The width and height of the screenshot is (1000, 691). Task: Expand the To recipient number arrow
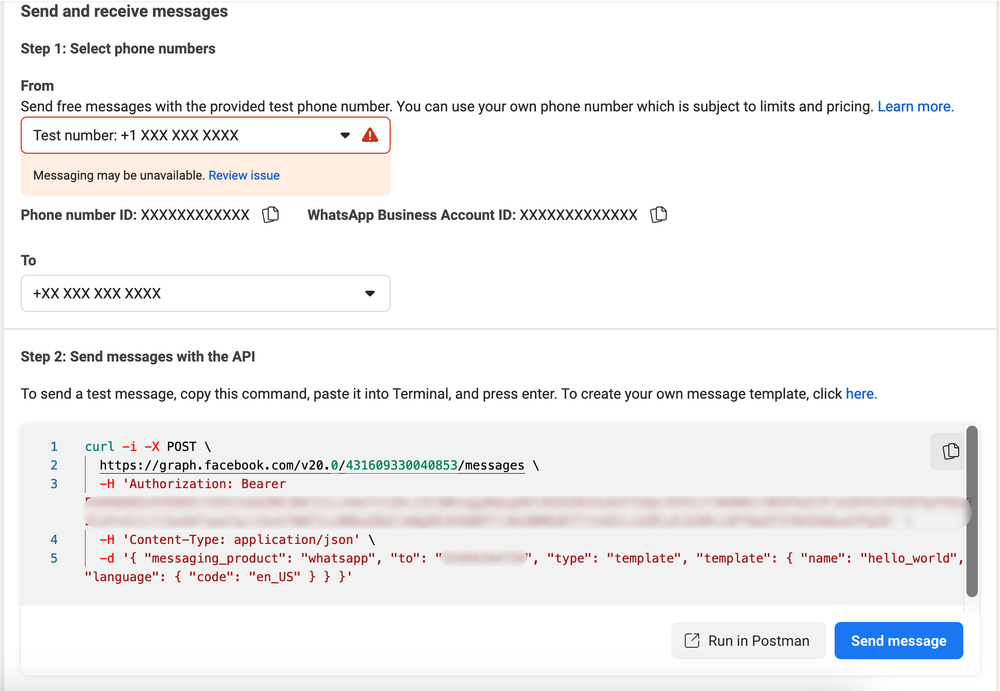point(369,294)
